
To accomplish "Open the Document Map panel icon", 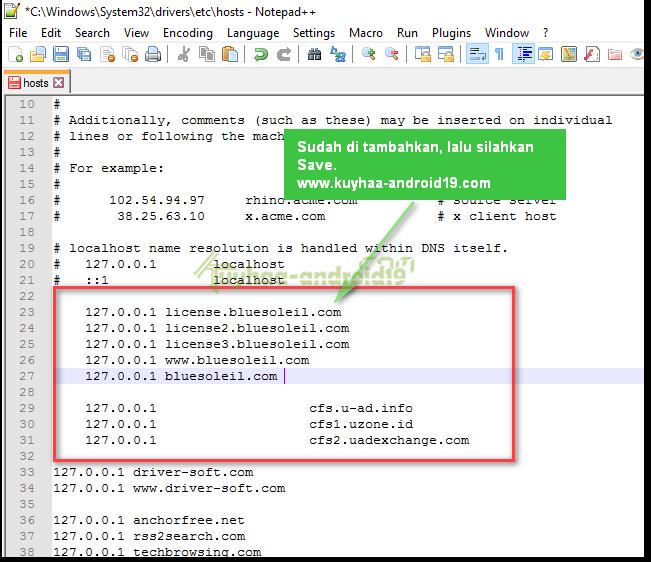I will [569, 54].
